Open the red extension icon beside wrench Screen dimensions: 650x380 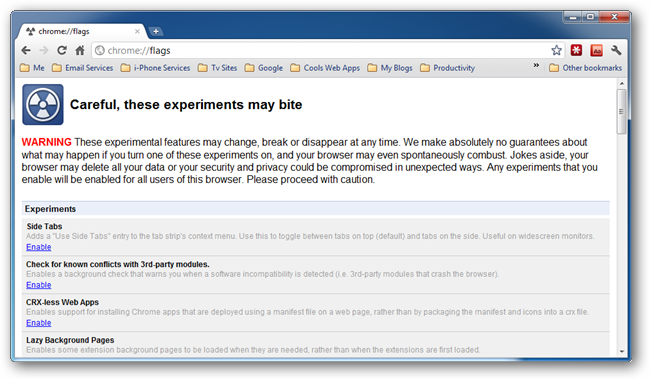pos(597,51)
